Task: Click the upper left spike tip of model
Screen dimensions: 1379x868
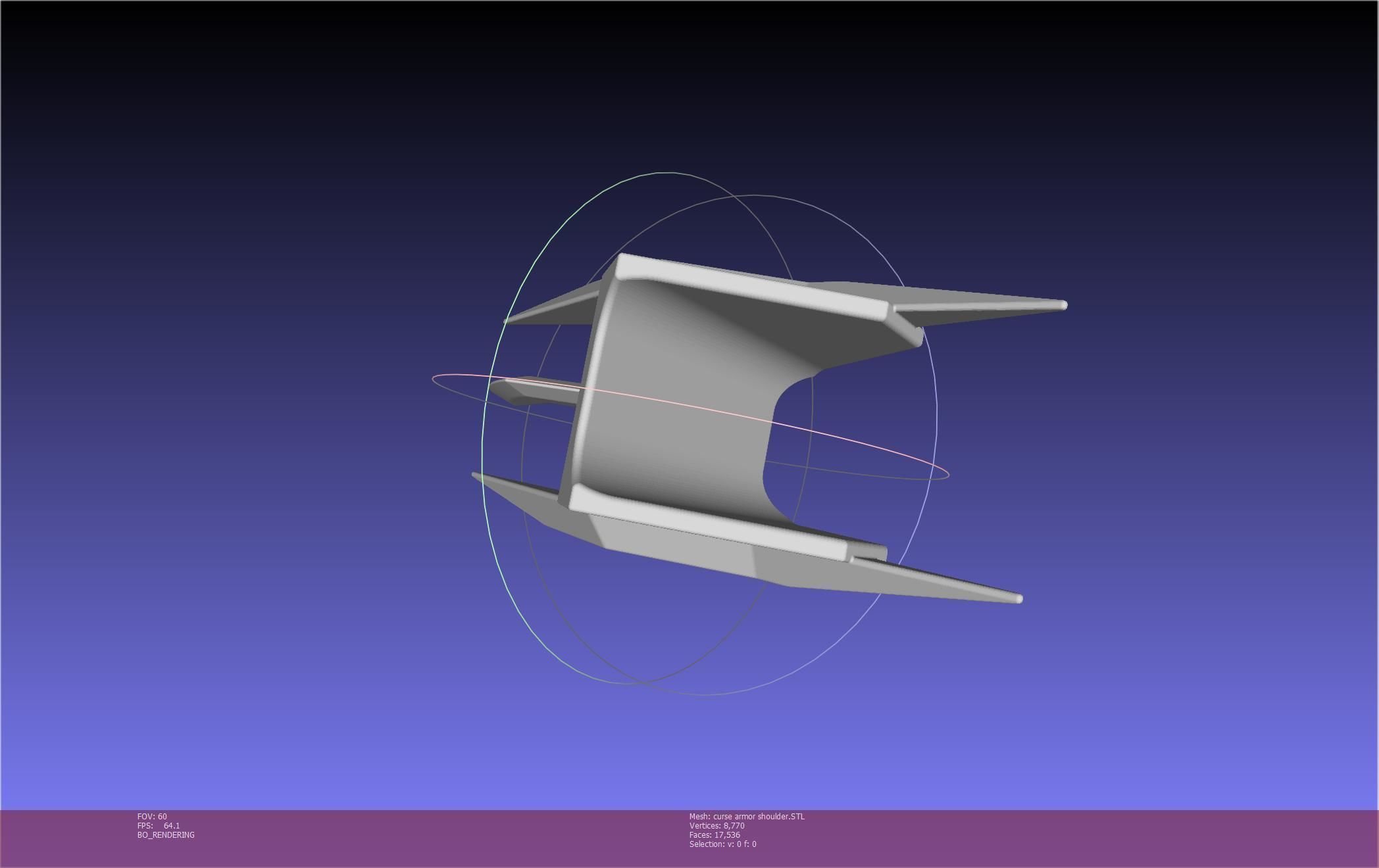Action: (507, 320)
